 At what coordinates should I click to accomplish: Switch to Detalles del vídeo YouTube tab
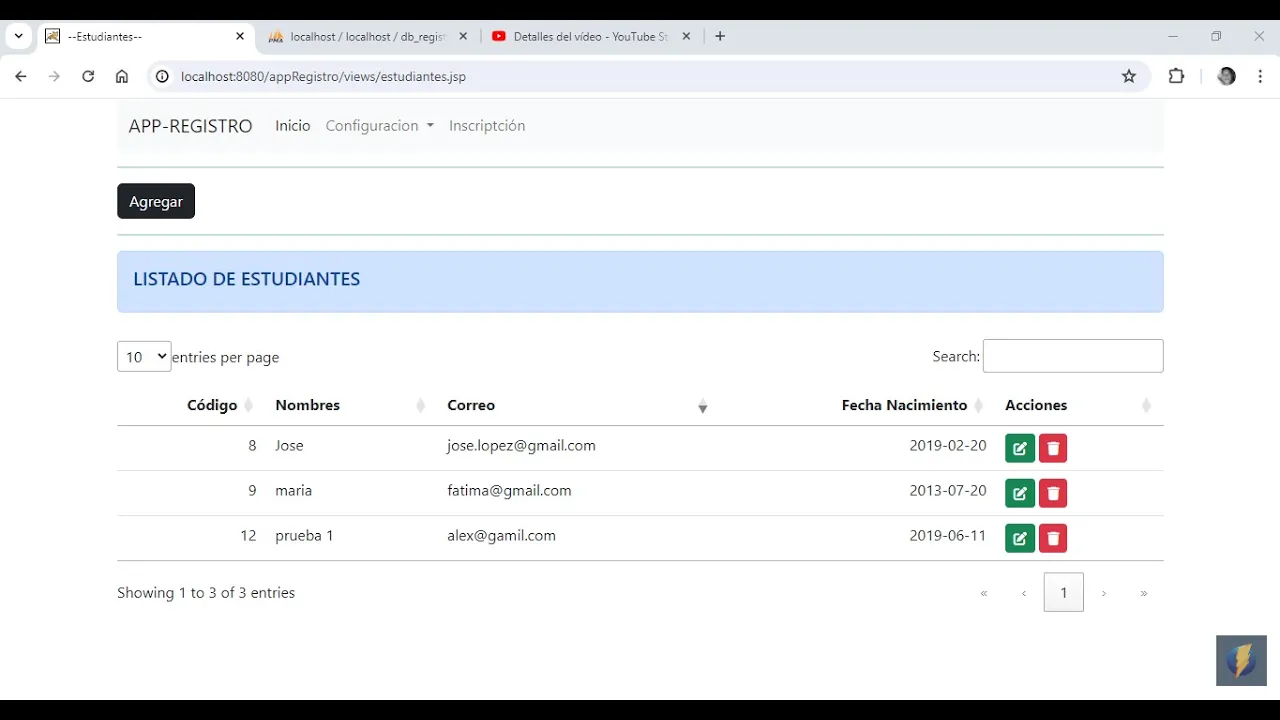tap(590, 36)
